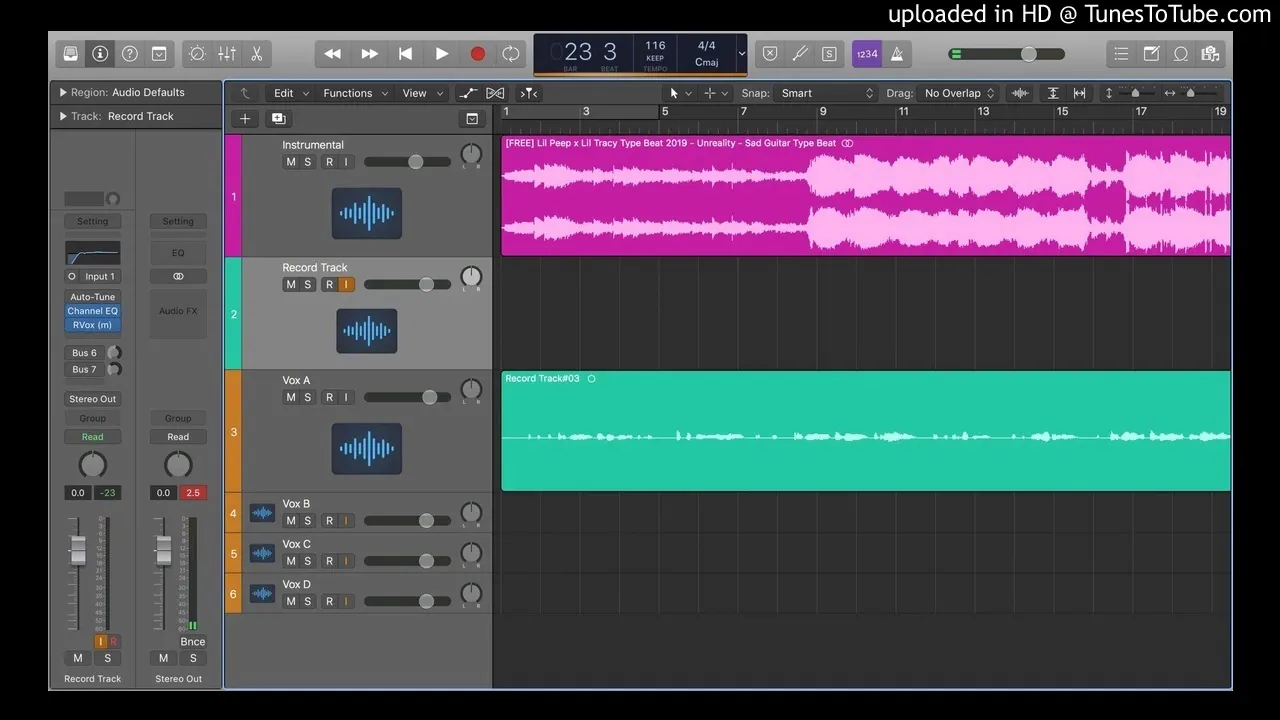This screenshot has height=720, width=1280.
Task: Click the red Record button
Action: pyautogui.click(x=477, y=54)
